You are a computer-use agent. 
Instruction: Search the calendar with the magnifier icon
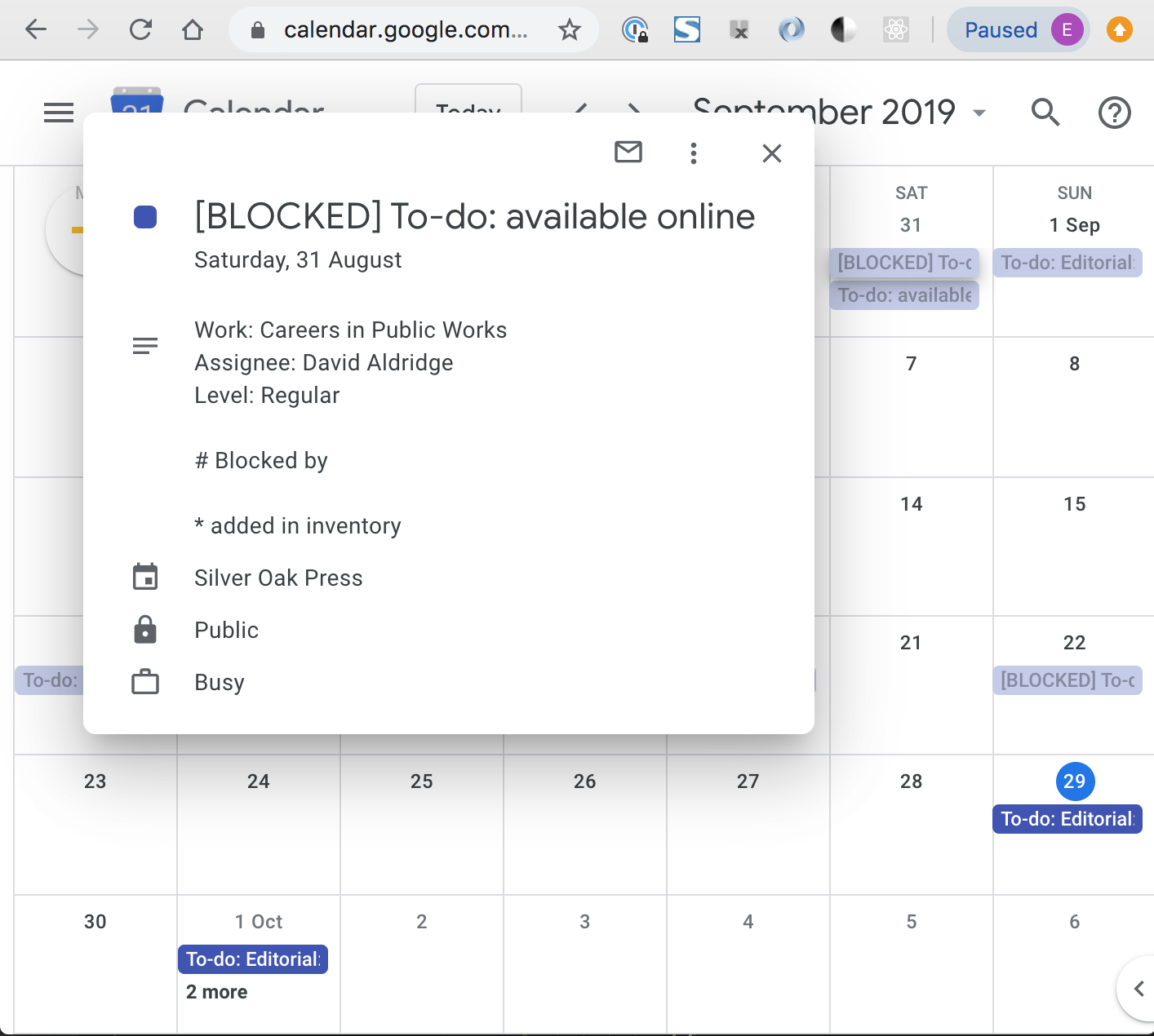[x=1045, y=113]
